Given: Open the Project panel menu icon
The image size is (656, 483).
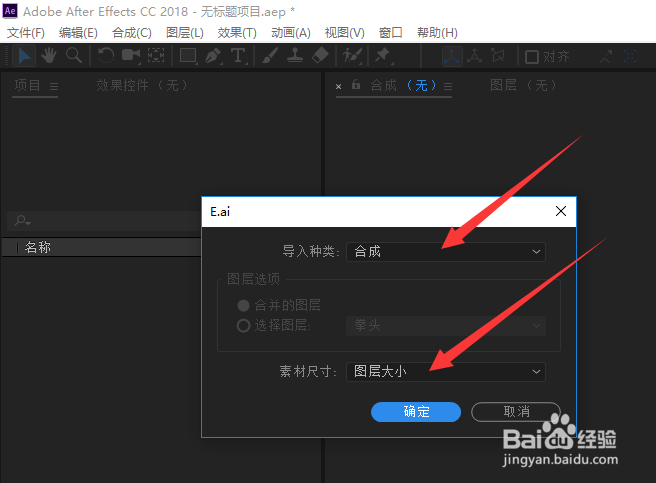Looking at the screenshot, I should [x=54, y=86].
